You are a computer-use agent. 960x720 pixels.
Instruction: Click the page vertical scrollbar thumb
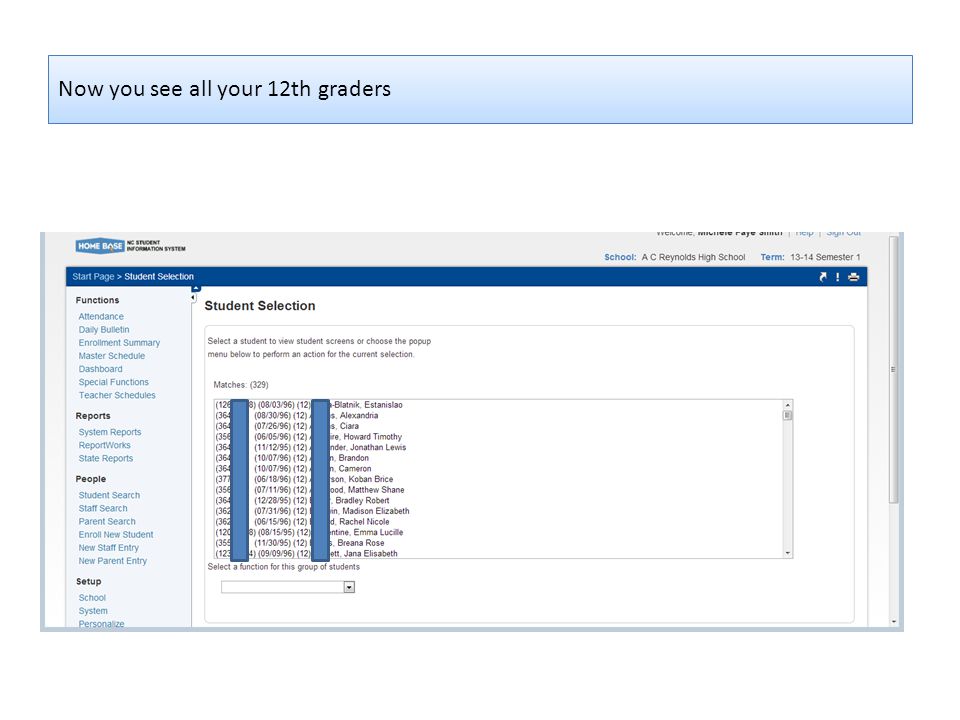click(x=894, y=369)
